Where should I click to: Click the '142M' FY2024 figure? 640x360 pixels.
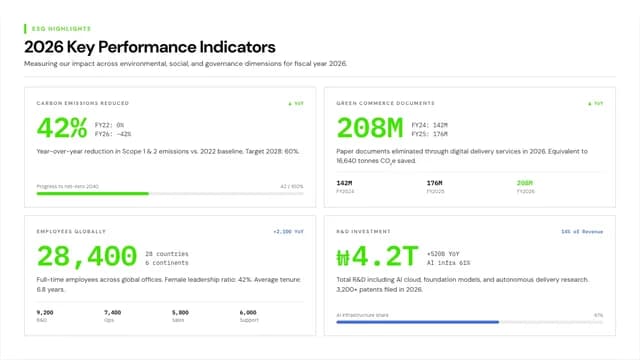(x=344, y=183)
